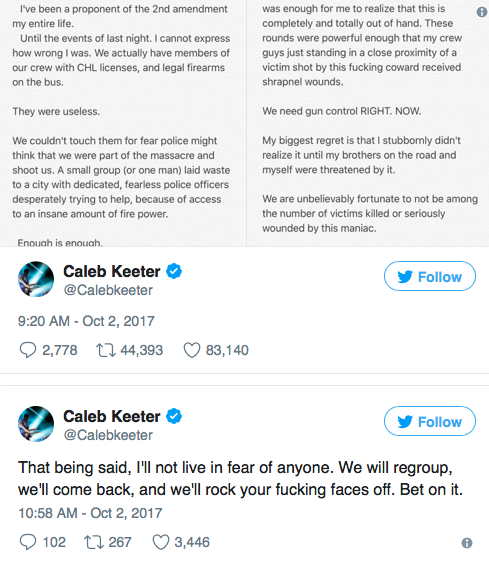This screenshot has width=489, height=563.
Task: Open the 9:20 AM - Oct 2, 2017 timestamp
Action: [86, 321]
